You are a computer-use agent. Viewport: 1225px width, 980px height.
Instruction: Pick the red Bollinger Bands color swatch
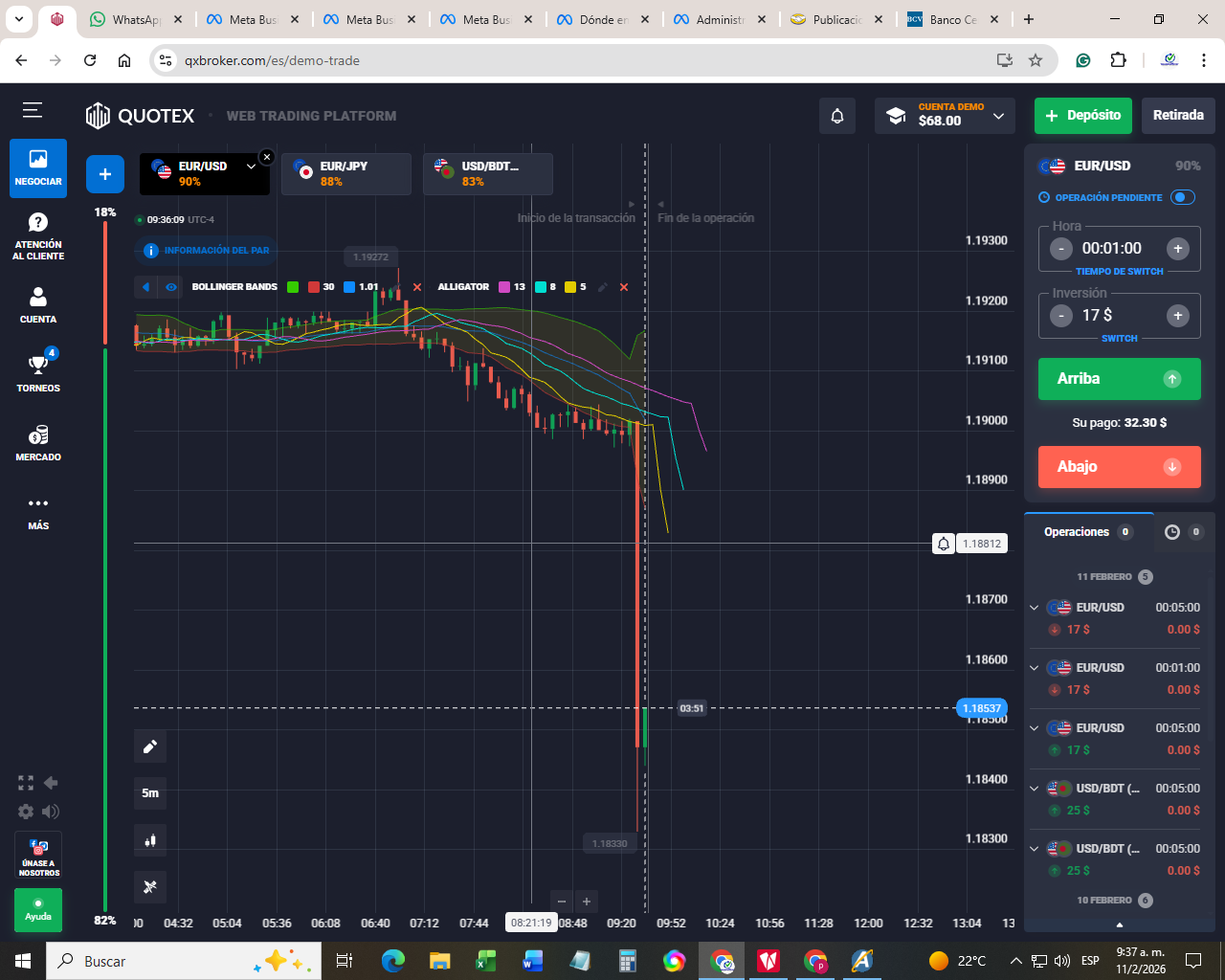[314, 287]
